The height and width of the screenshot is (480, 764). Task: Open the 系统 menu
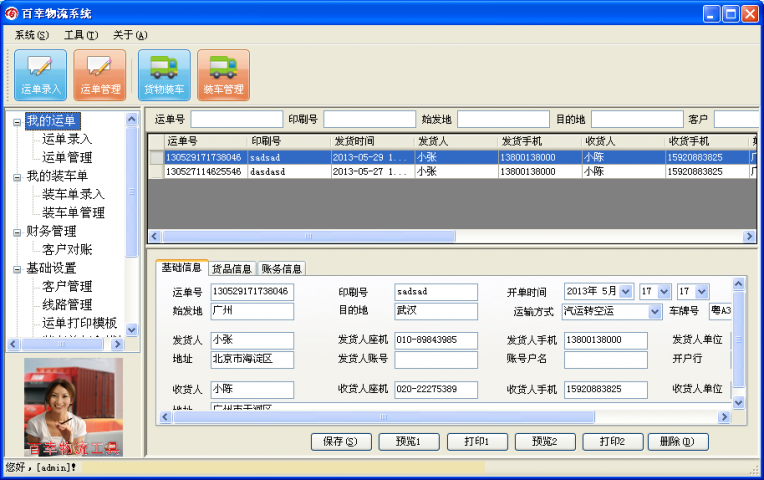click(x=31, y=35)
